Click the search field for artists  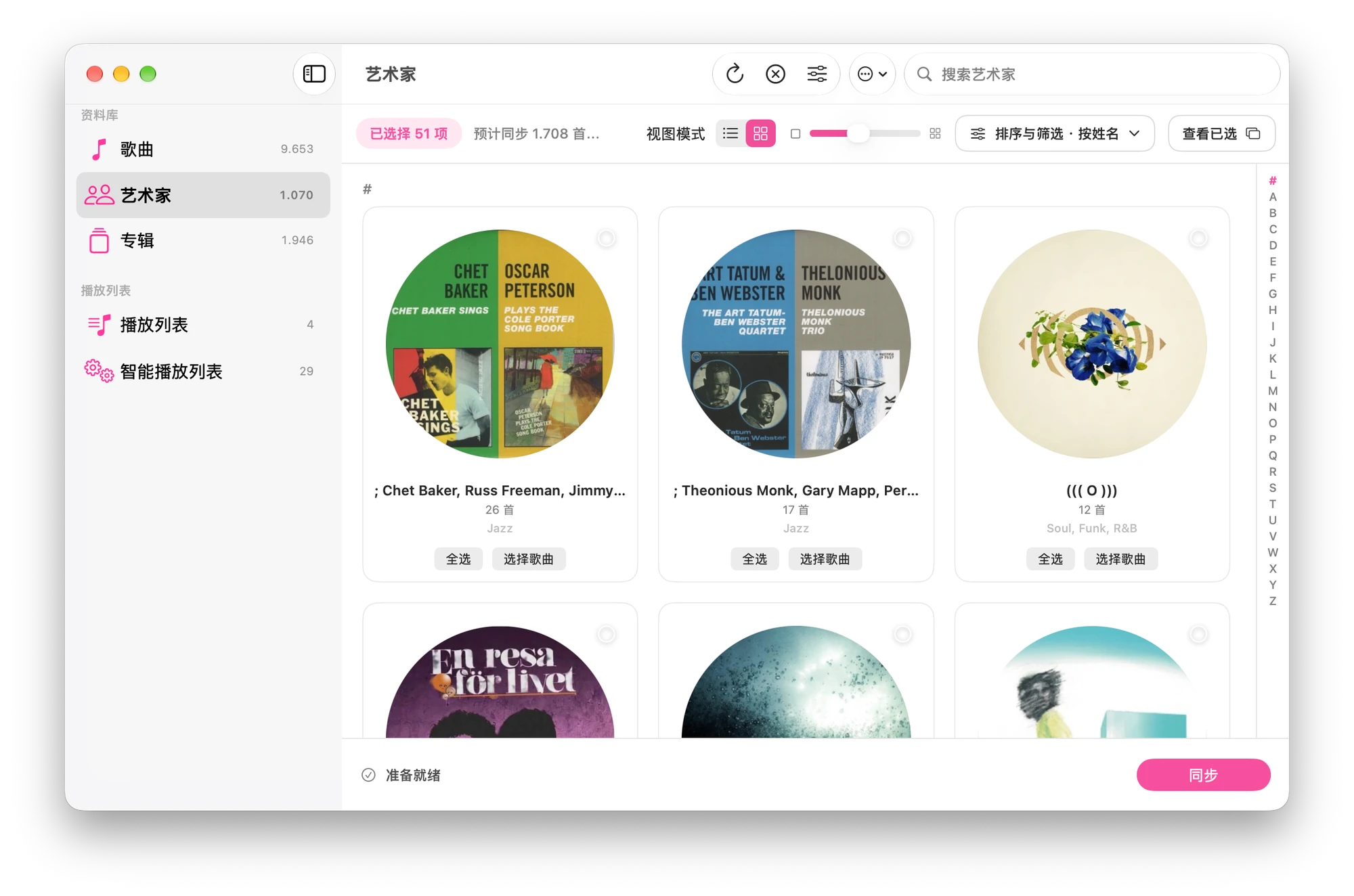(1092, 74)
